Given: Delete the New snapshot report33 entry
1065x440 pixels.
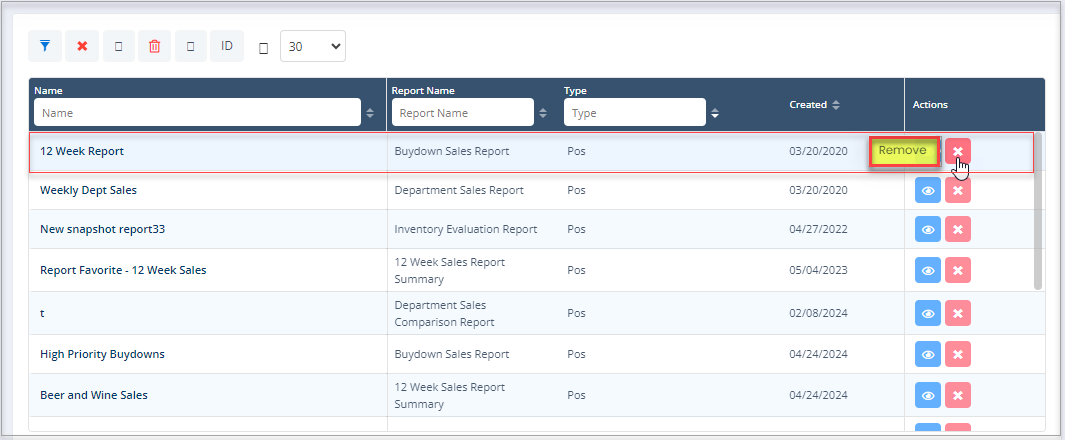Looking at the screenshot, I should (958, 229).
